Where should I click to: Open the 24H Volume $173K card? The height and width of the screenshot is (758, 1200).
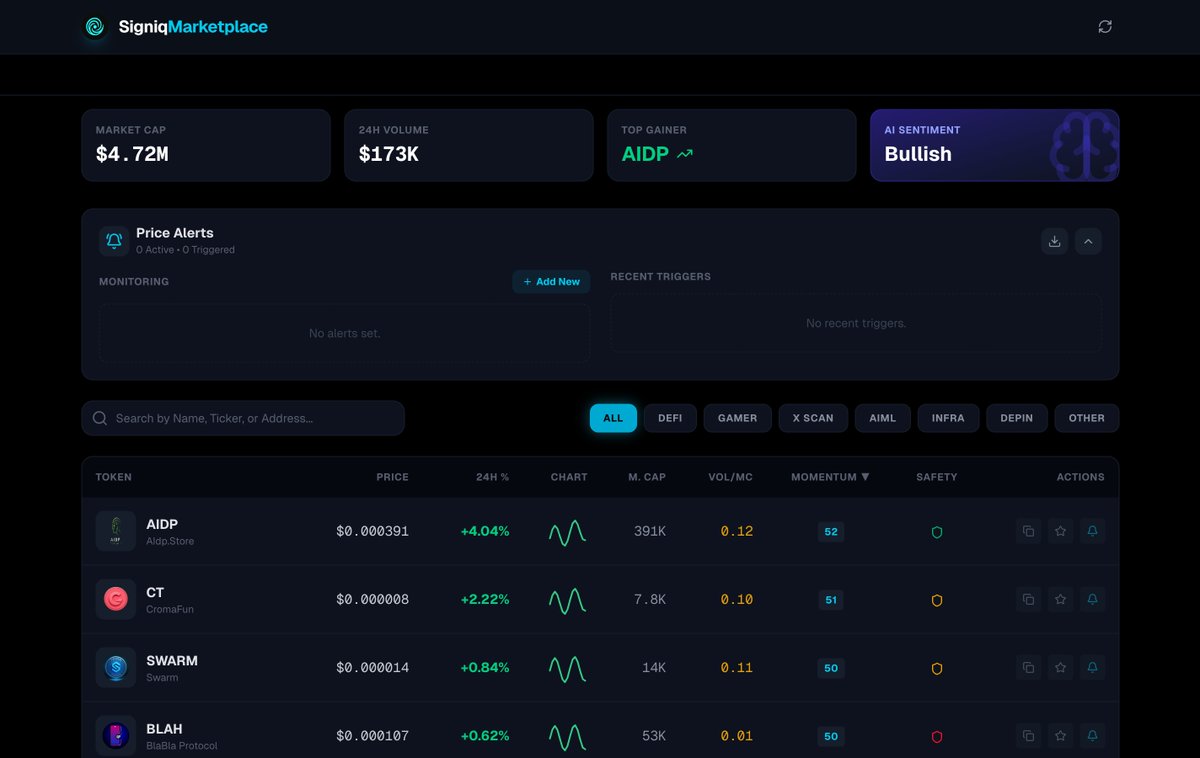click(469, 145)
